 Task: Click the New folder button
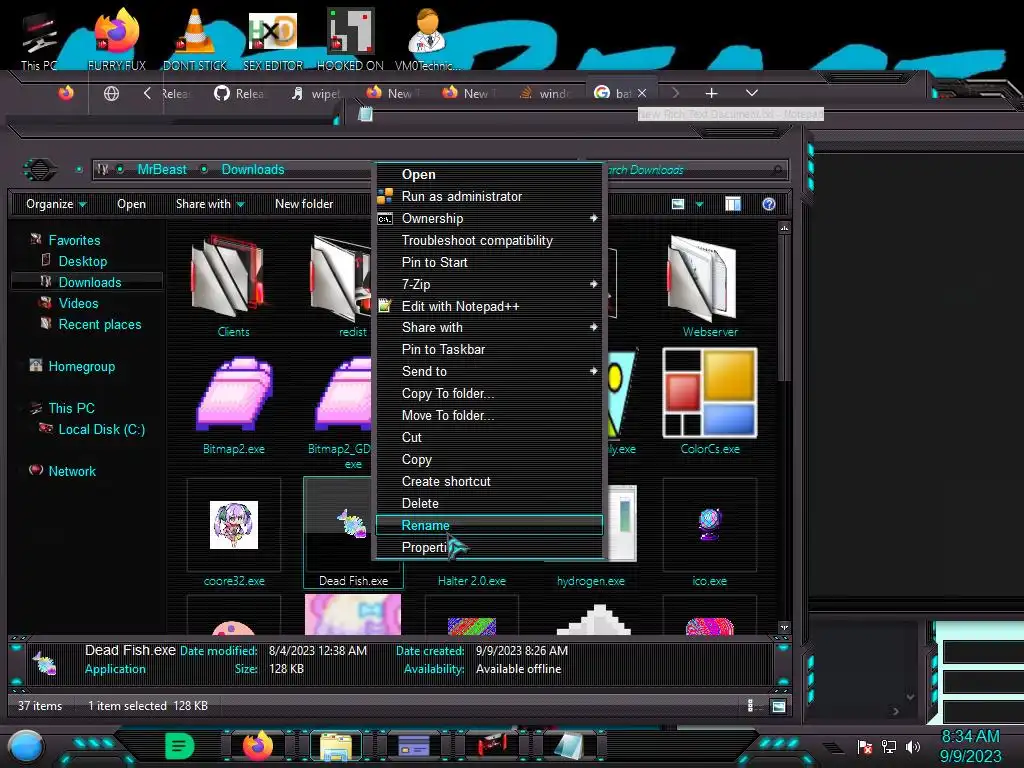click(x=304, y=204)
